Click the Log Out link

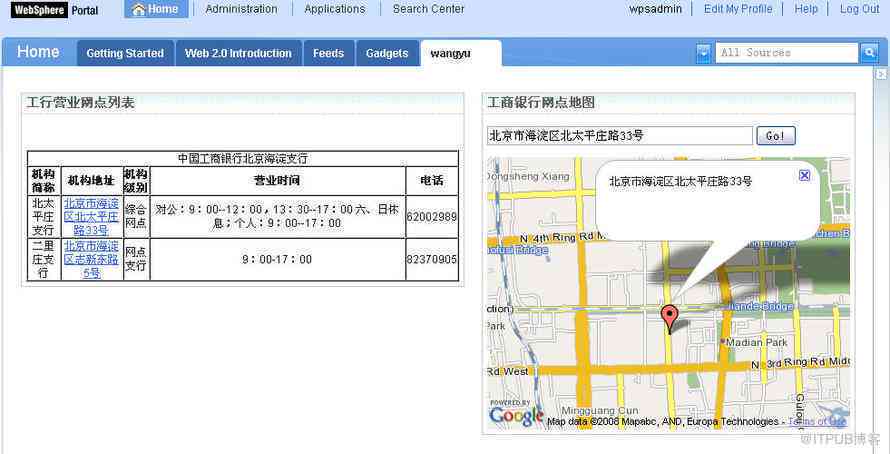coord(859,9)
